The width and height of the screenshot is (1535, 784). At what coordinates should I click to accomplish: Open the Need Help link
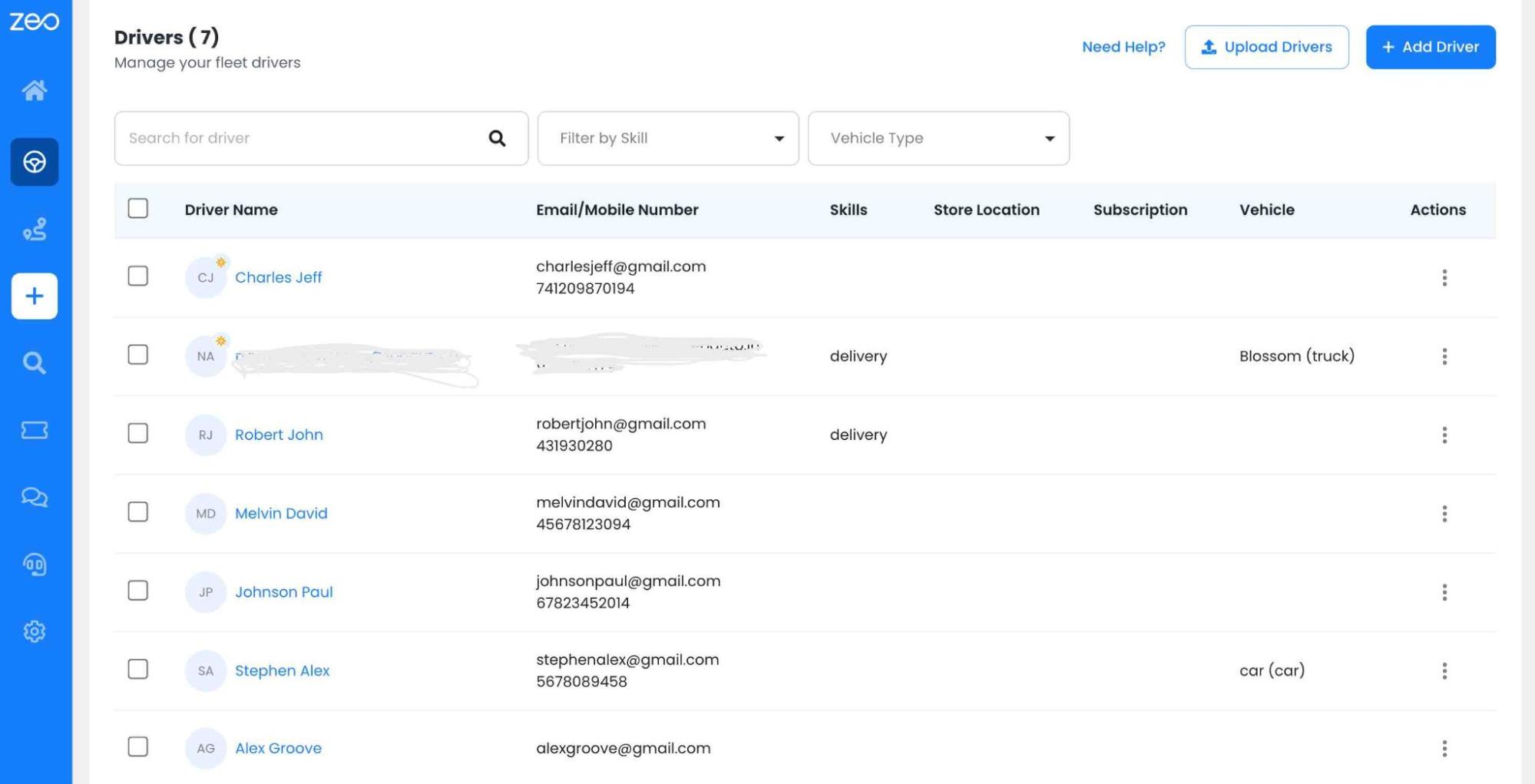tap(1123, 46)
